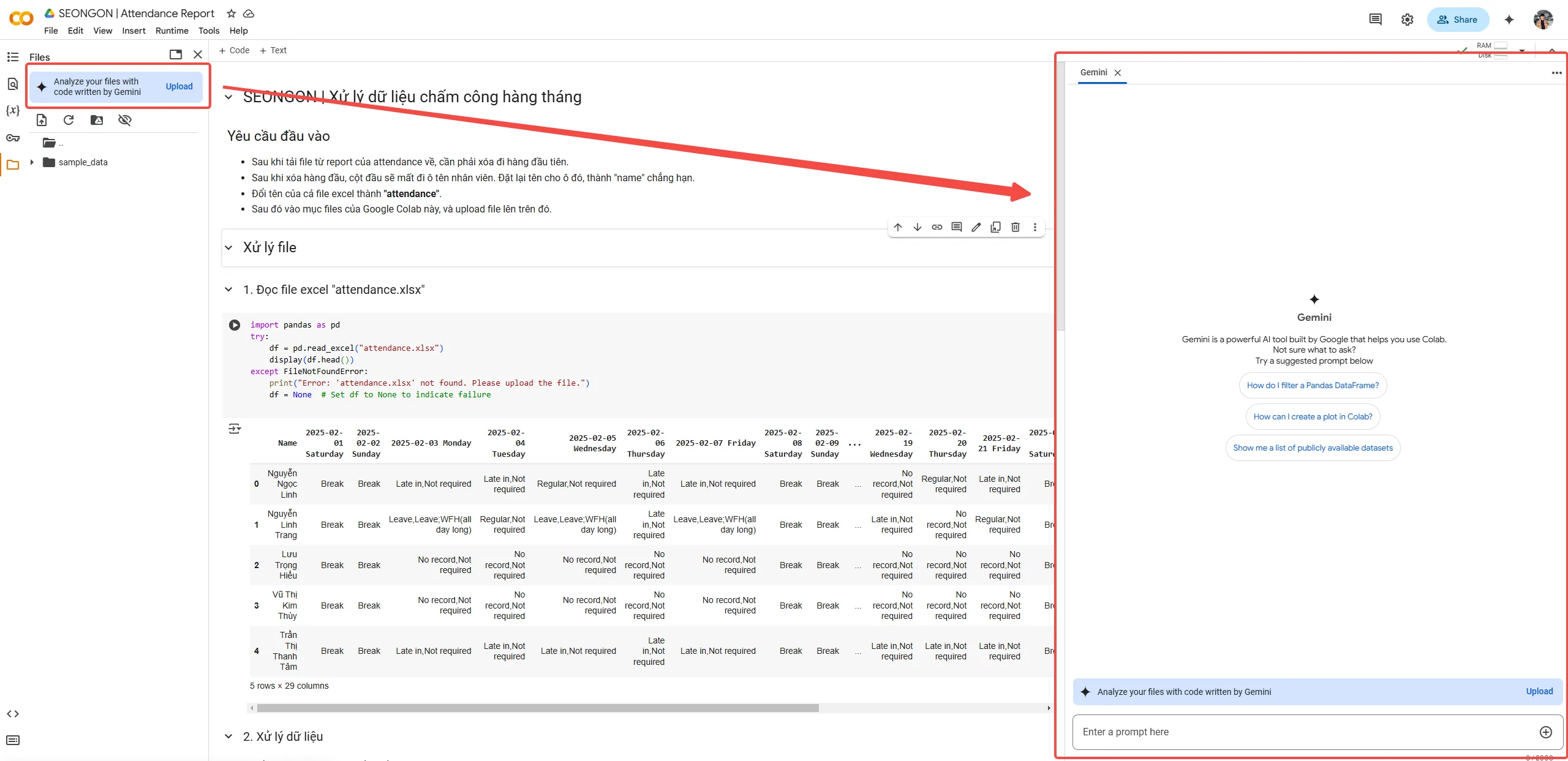Image resolution: width=1568 pixels, height=761 pixels.
Task: Click the Mount Drive folder icon
Action: point(97,120)
